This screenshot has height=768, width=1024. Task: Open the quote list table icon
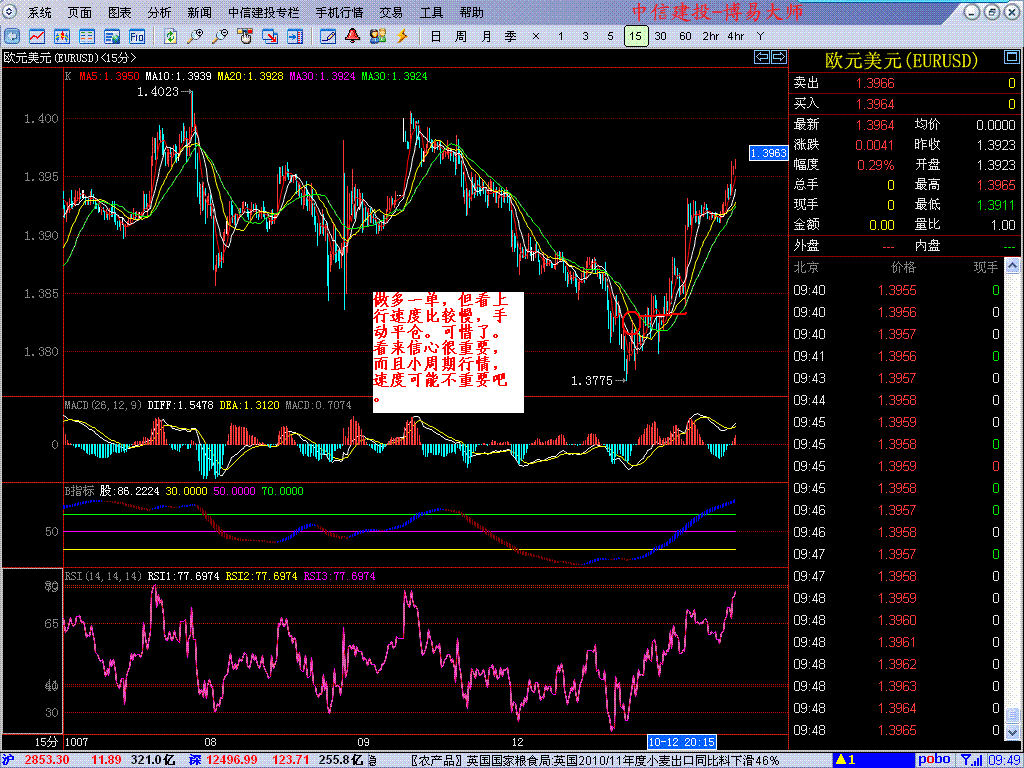pos(87,36)
